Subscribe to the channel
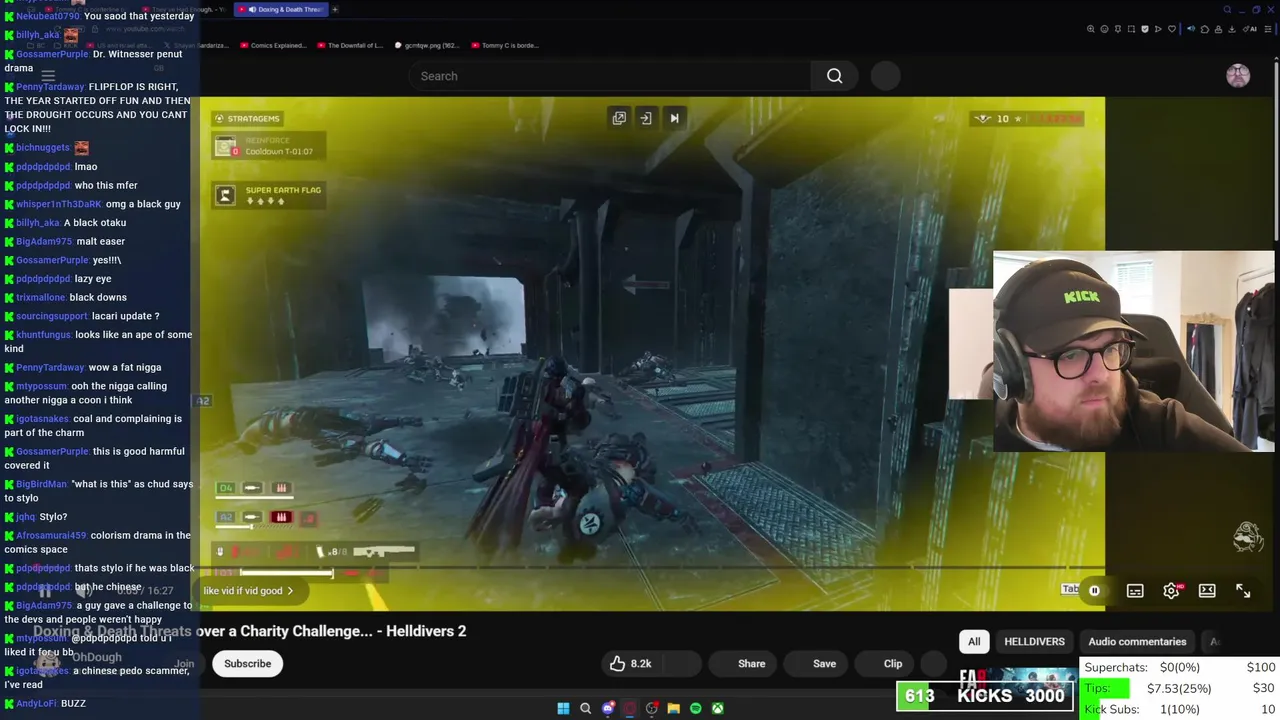Screen dimensions: 1280x720 pyautogui.click(x=247, y=664)
